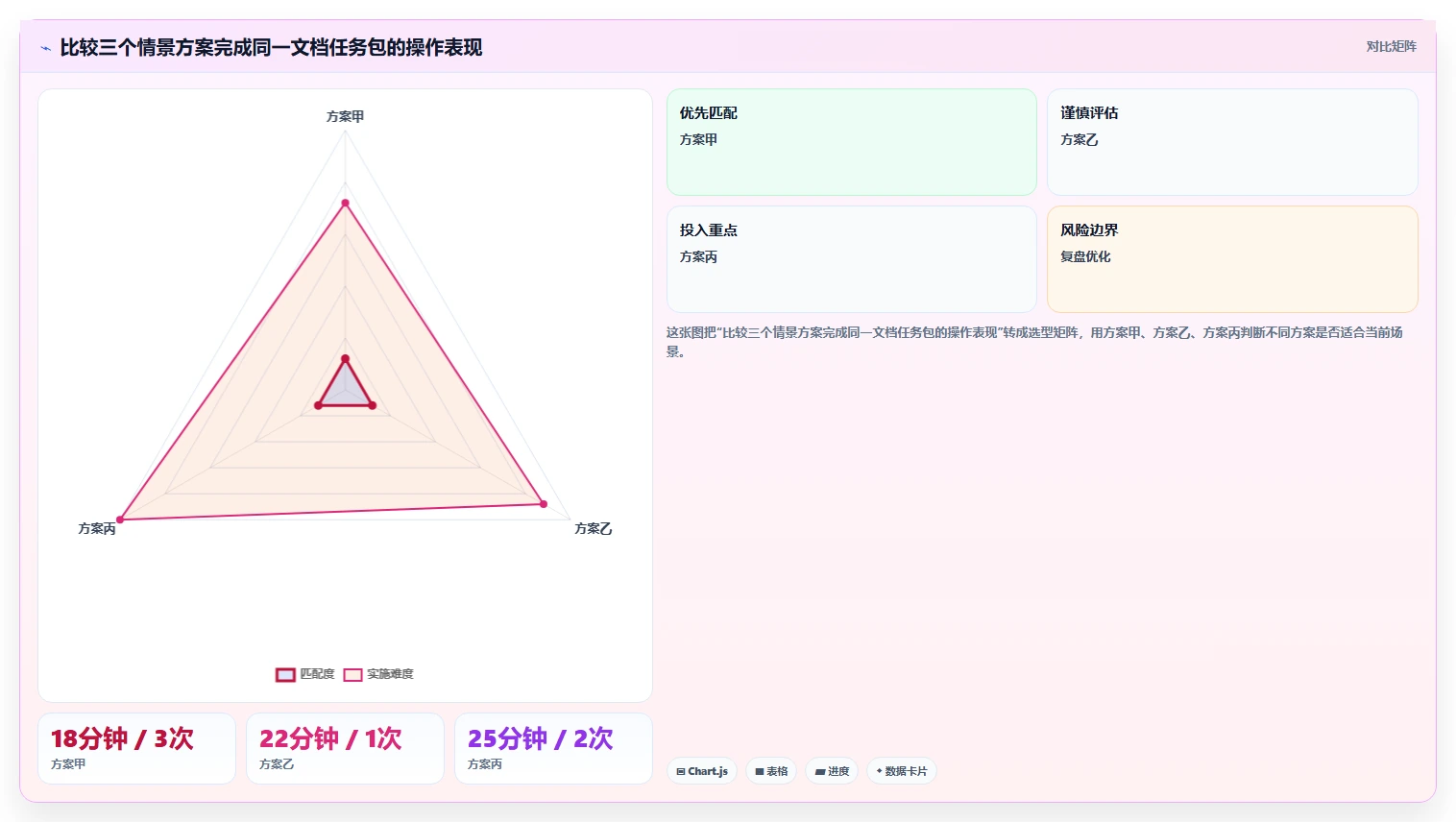Click the inner 匹配度 point on the 方案甲 axis
1456x822 pixels.
click(x=345, y=359)
